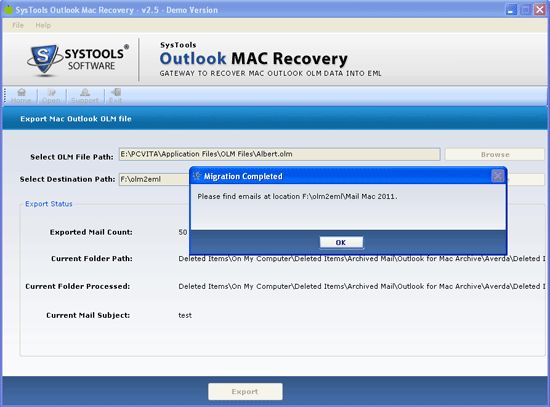Click the Open toolbar icon
Image resolution: width=550 pixels, height=407 pixels.
52,96
